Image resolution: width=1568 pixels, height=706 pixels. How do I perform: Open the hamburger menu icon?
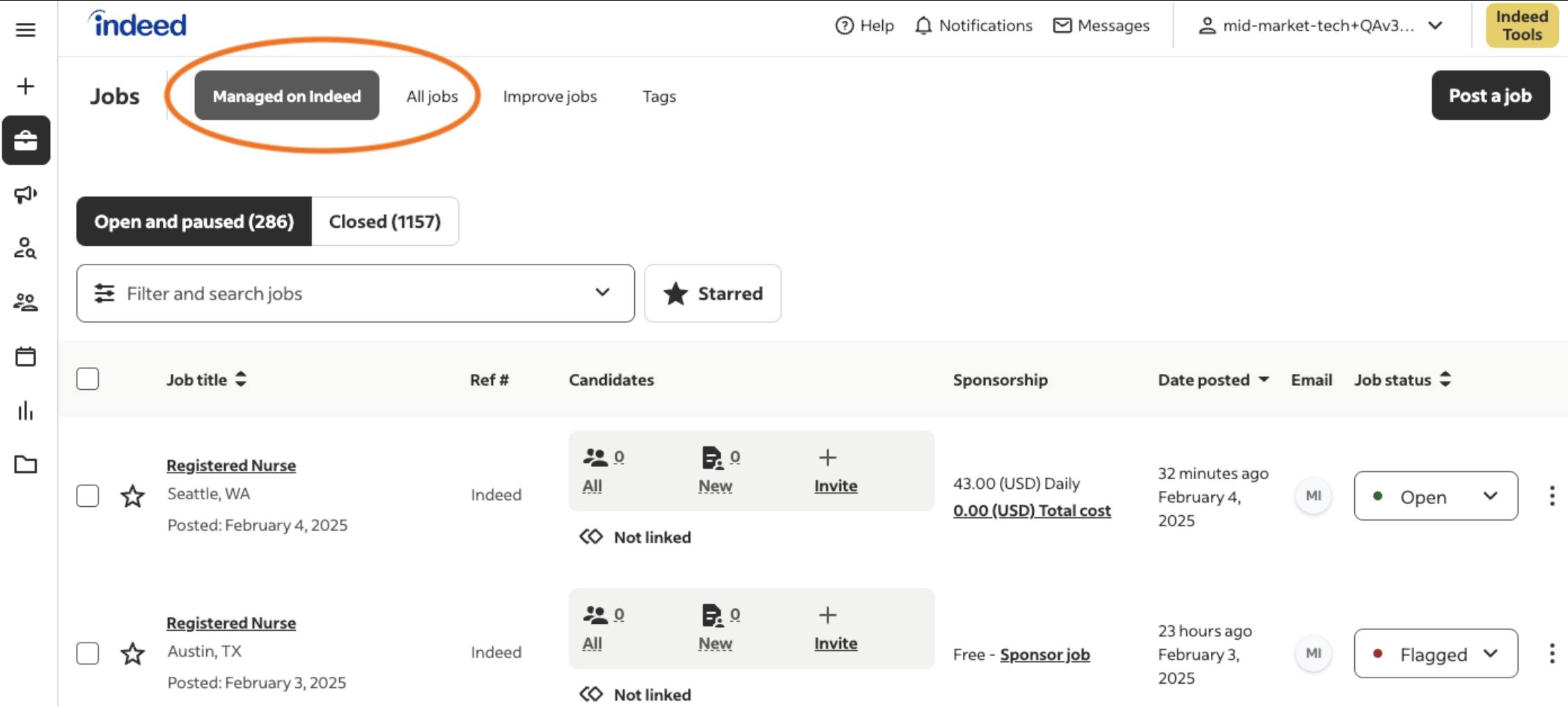click(26, 30)
